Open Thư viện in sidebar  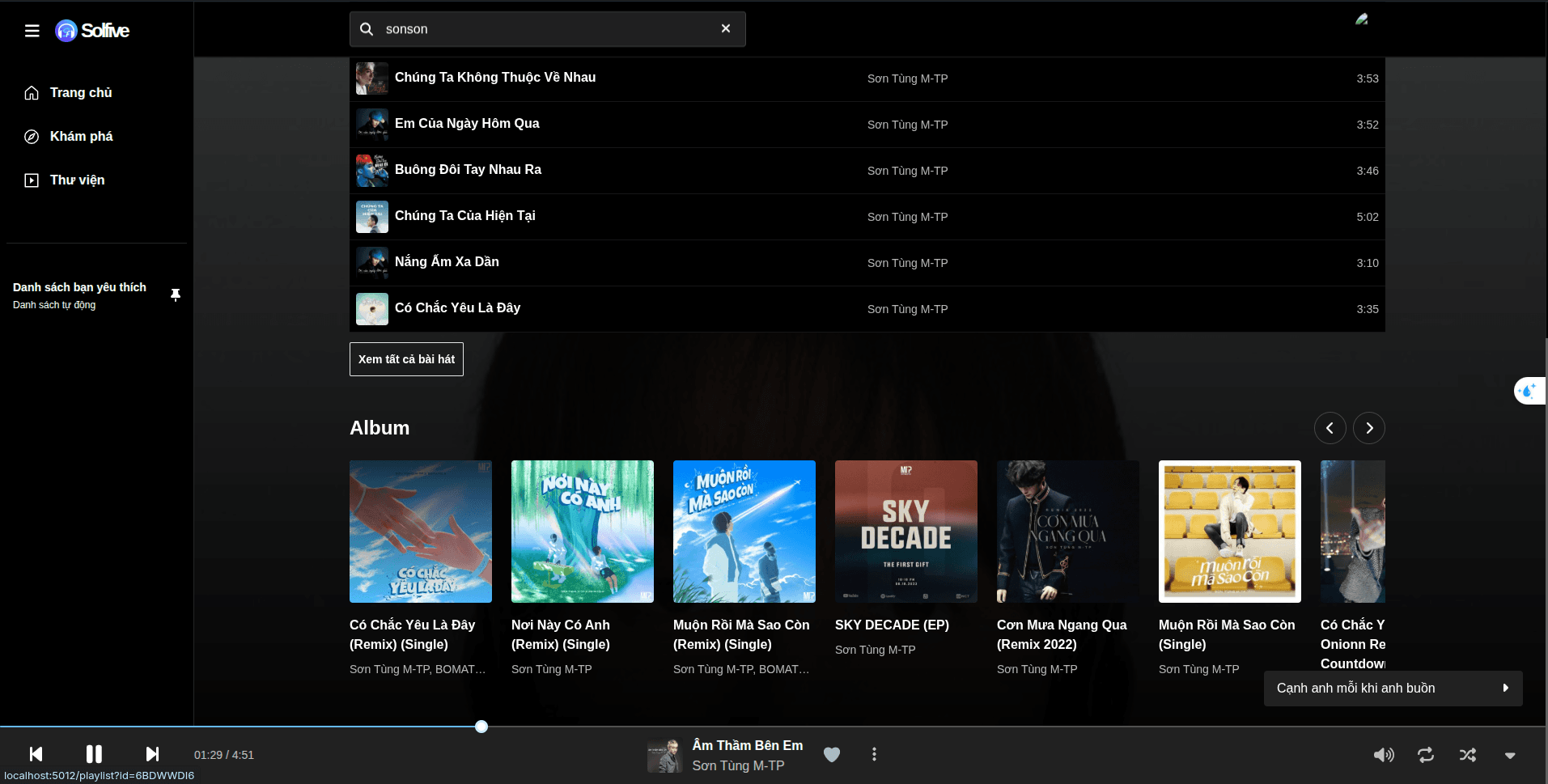77,180
